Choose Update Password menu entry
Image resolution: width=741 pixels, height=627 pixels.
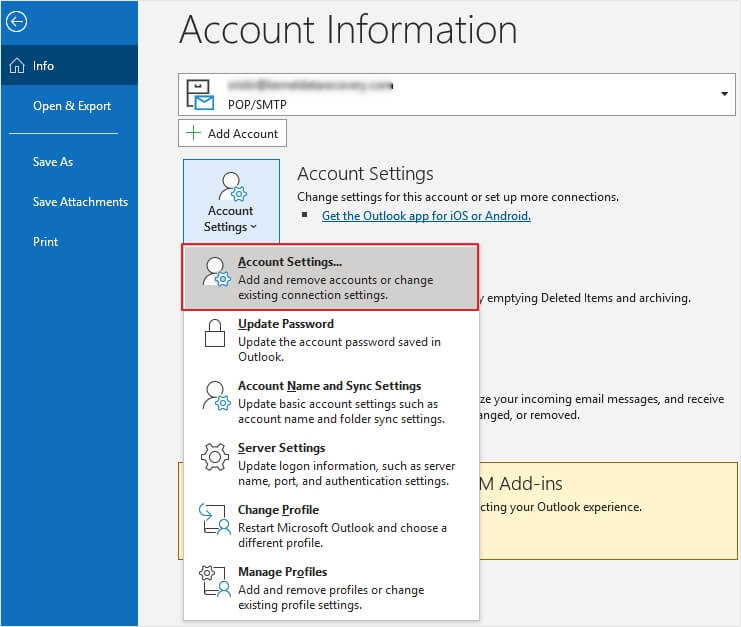click(330, 339)
